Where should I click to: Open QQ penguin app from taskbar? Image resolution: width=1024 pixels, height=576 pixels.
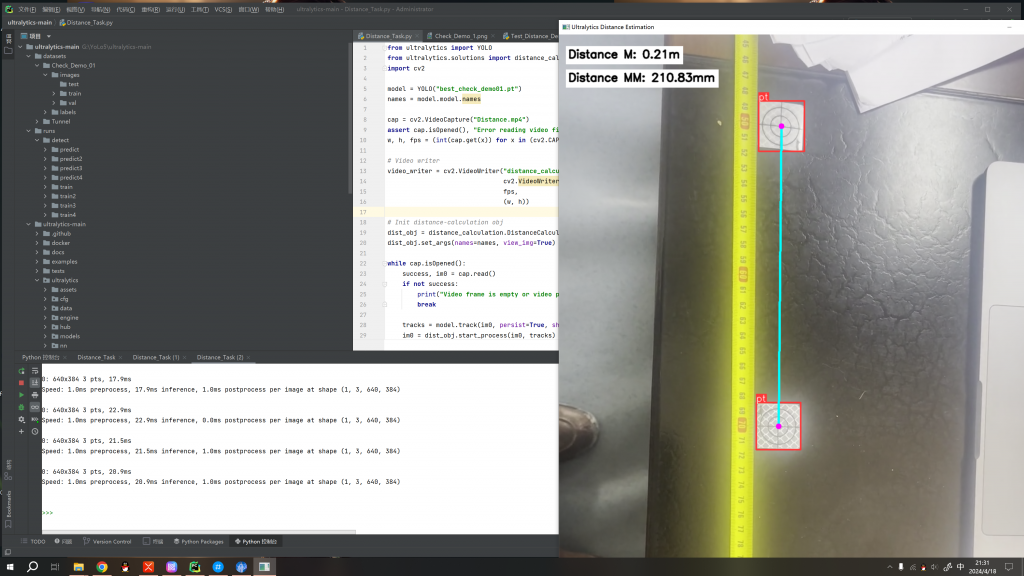125,567
